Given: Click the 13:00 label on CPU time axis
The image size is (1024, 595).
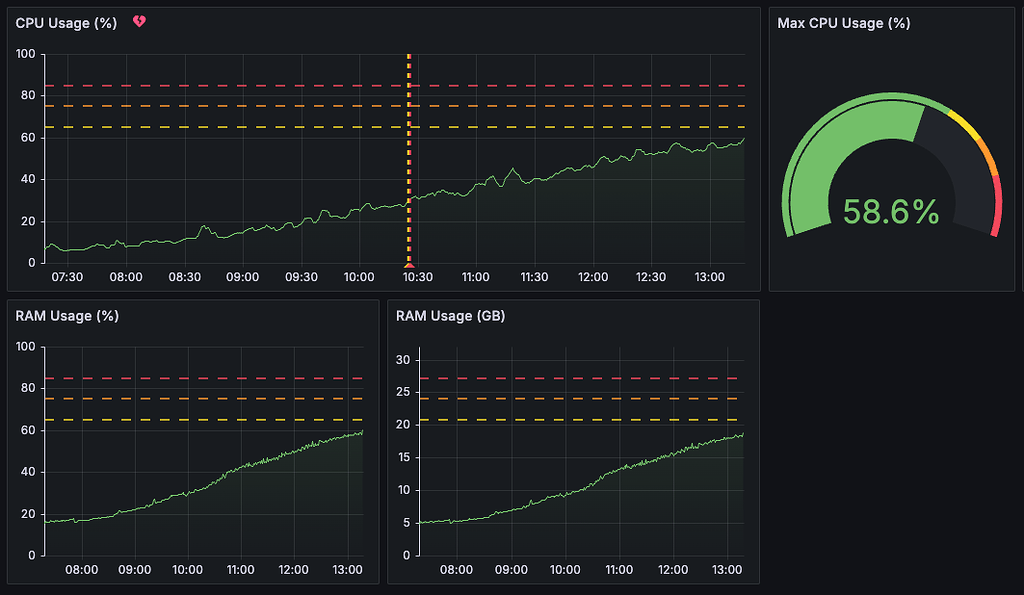Looking at the screenshot, I should point(709,277).
